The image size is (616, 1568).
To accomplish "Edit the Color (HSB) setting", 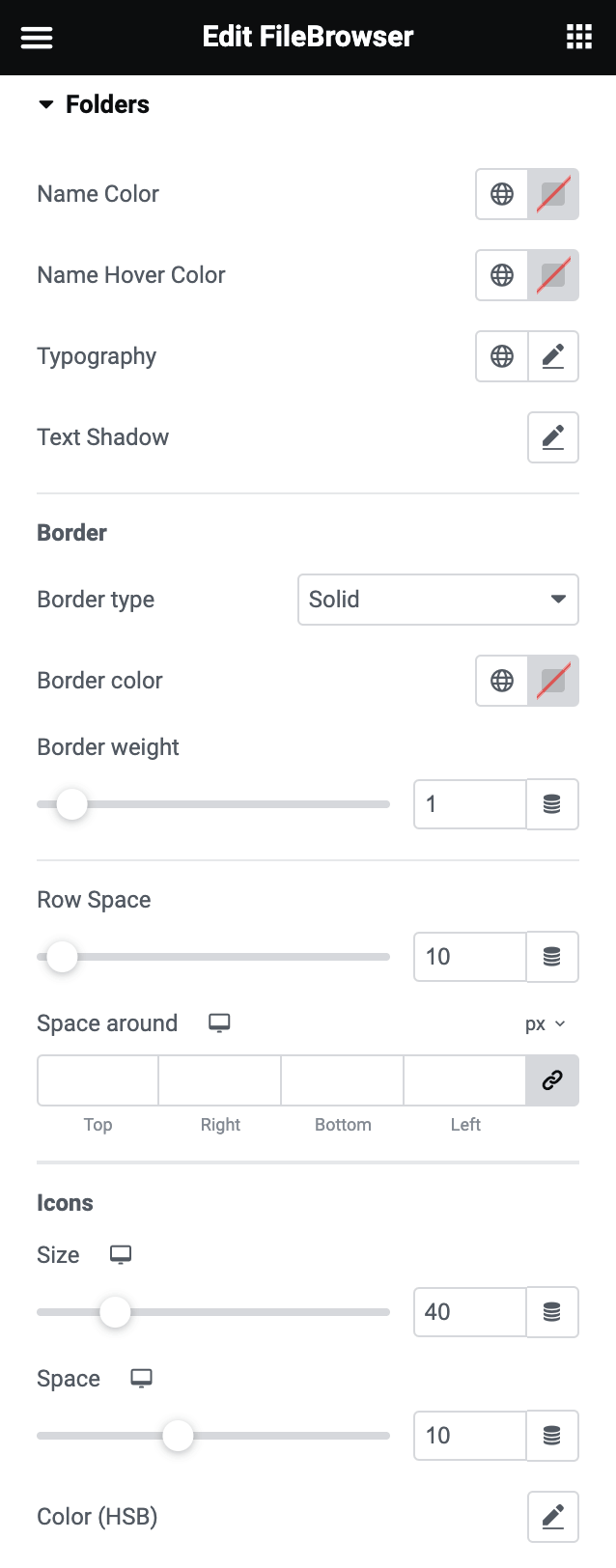I will pyautogui.click(x=552, y=1516).
